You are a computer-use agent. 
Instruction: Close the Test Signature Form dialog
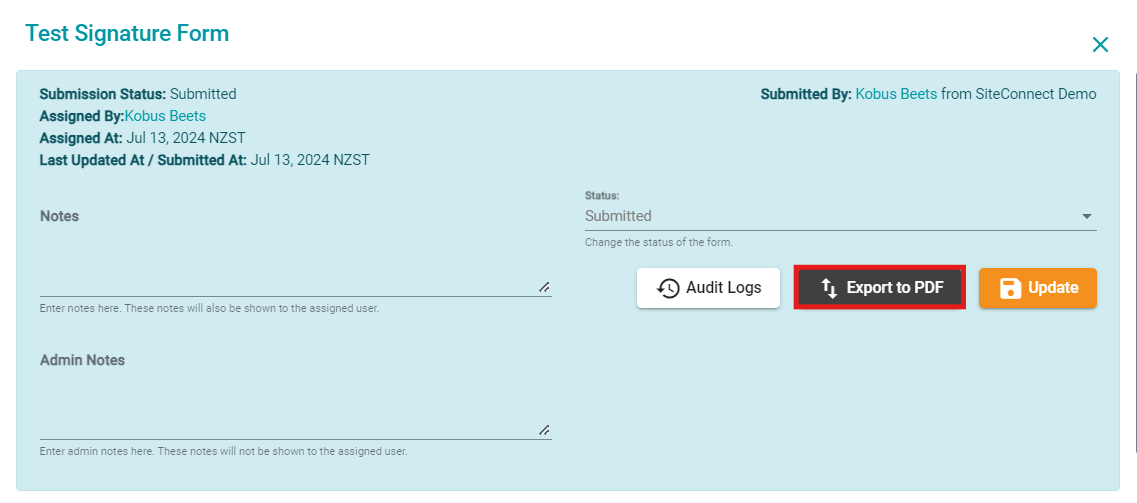1100,45
